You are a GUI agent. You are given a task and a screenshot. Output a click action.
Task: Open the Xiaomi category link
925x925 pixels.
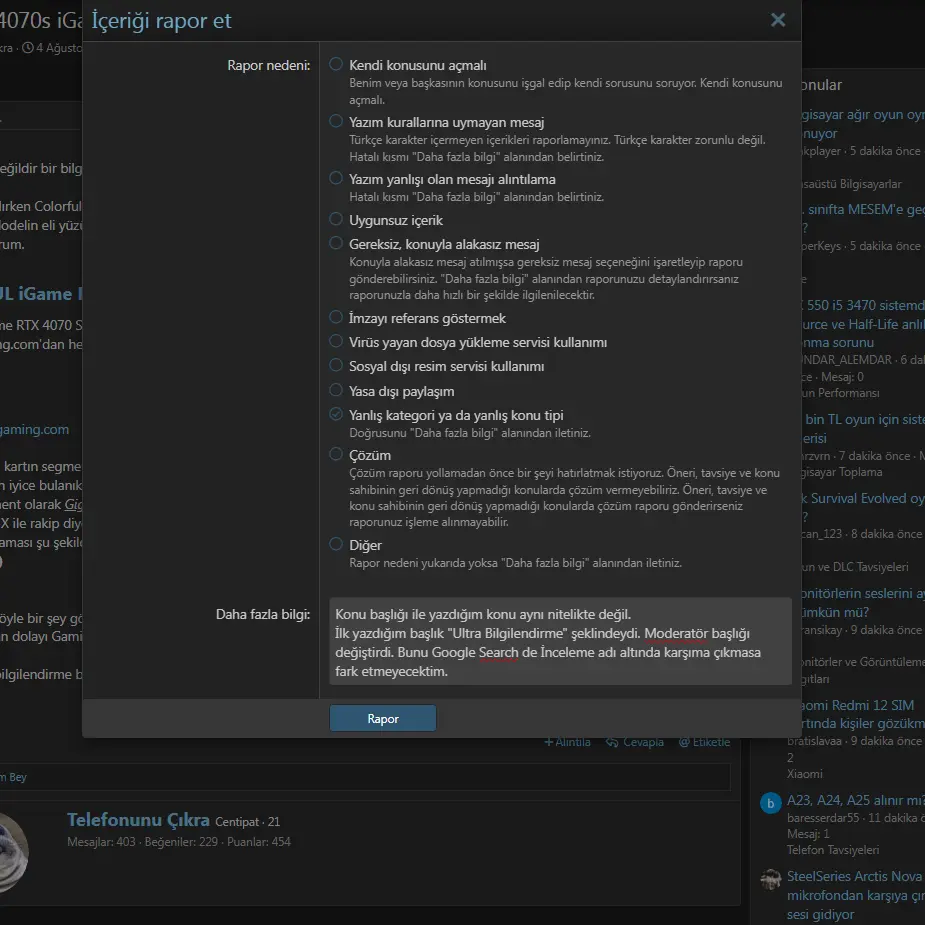pos(804,774)
